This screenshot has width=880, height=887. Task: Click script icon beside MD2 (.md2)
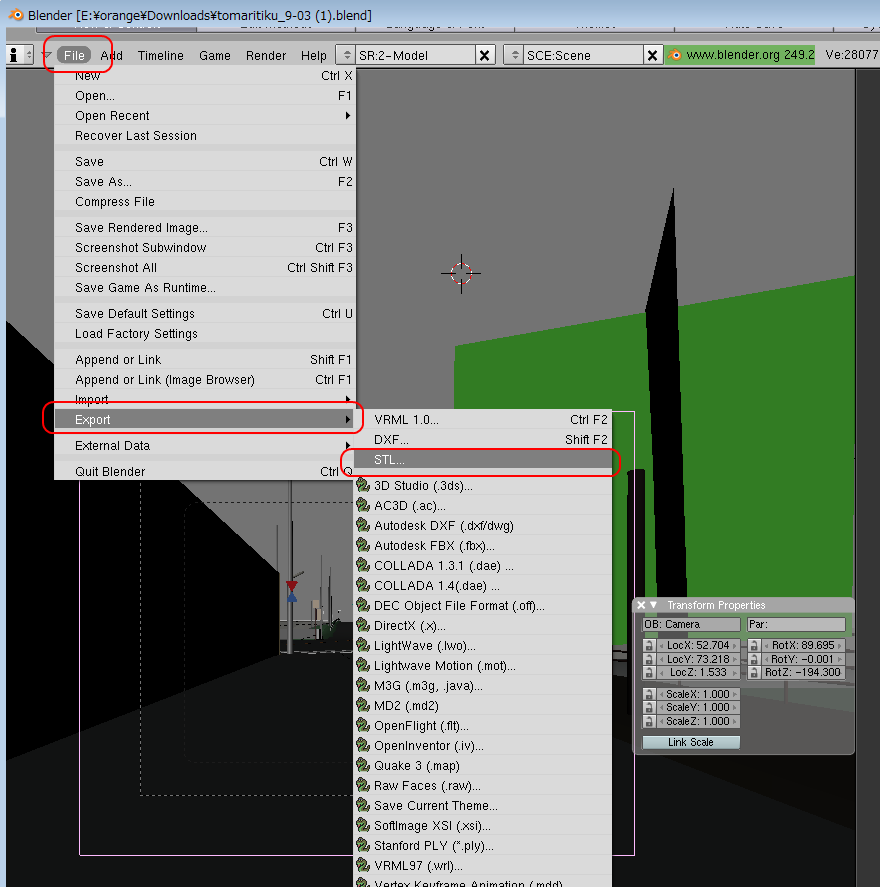click(x=363, y=705)
